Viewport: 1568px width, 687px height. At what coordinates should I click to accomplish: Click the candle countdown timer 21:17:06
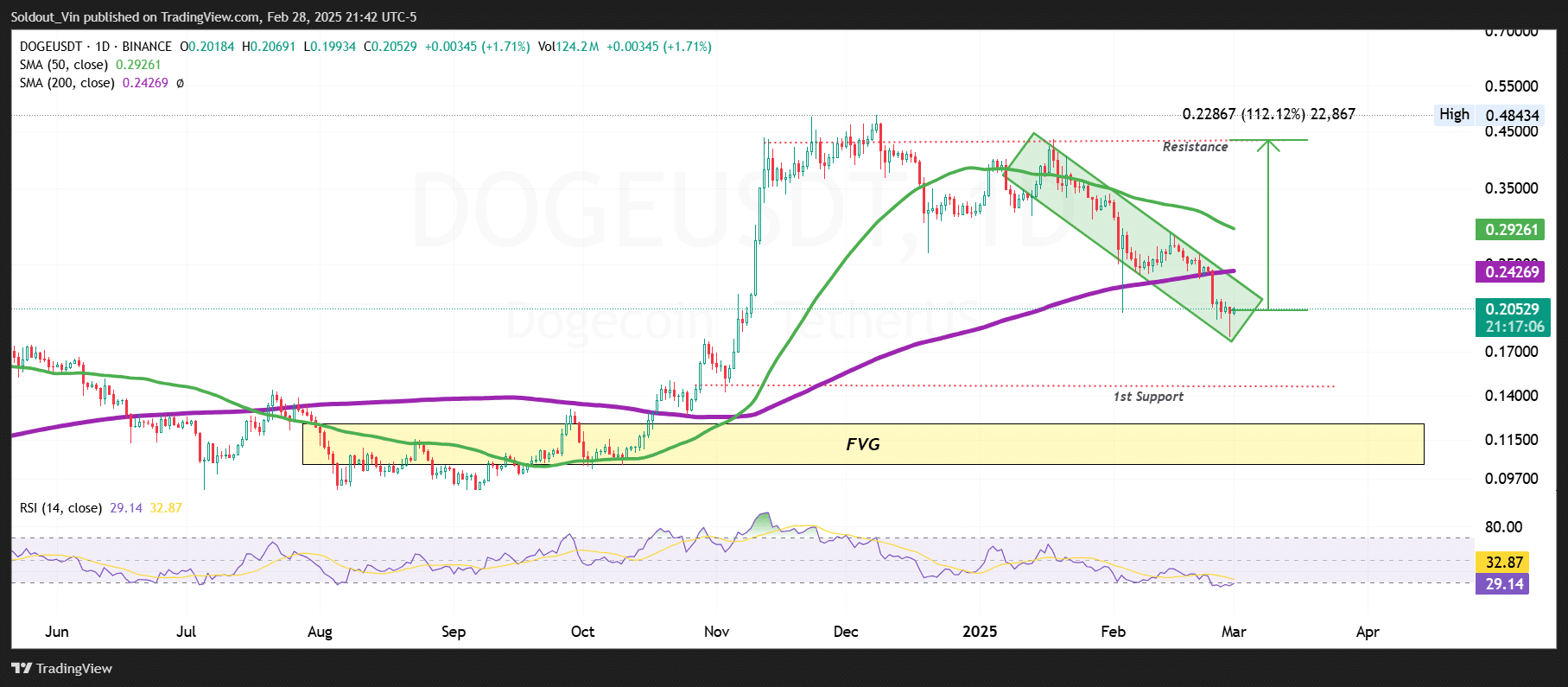[1514, 327]
